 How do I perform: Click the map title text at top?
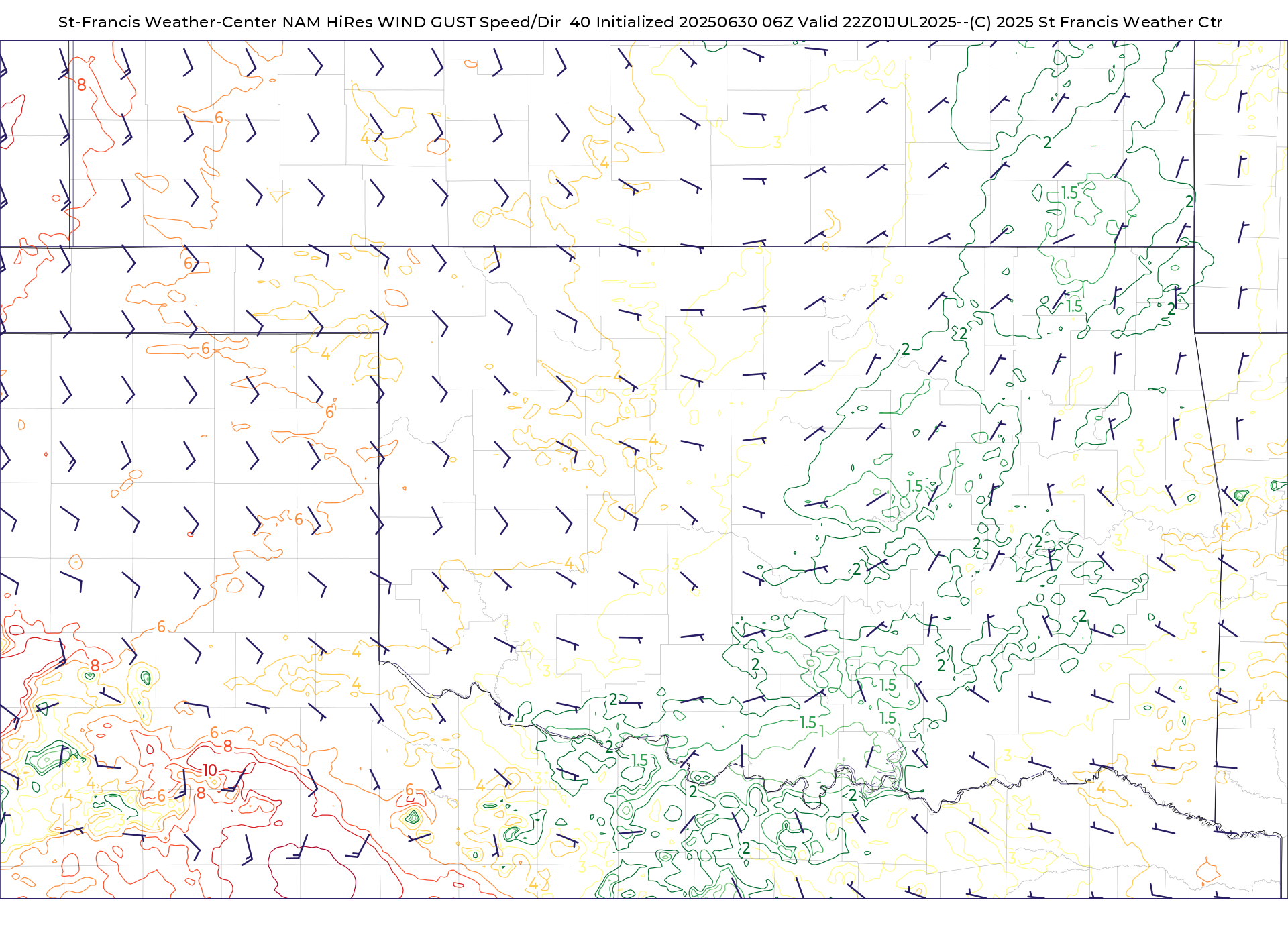640,22
